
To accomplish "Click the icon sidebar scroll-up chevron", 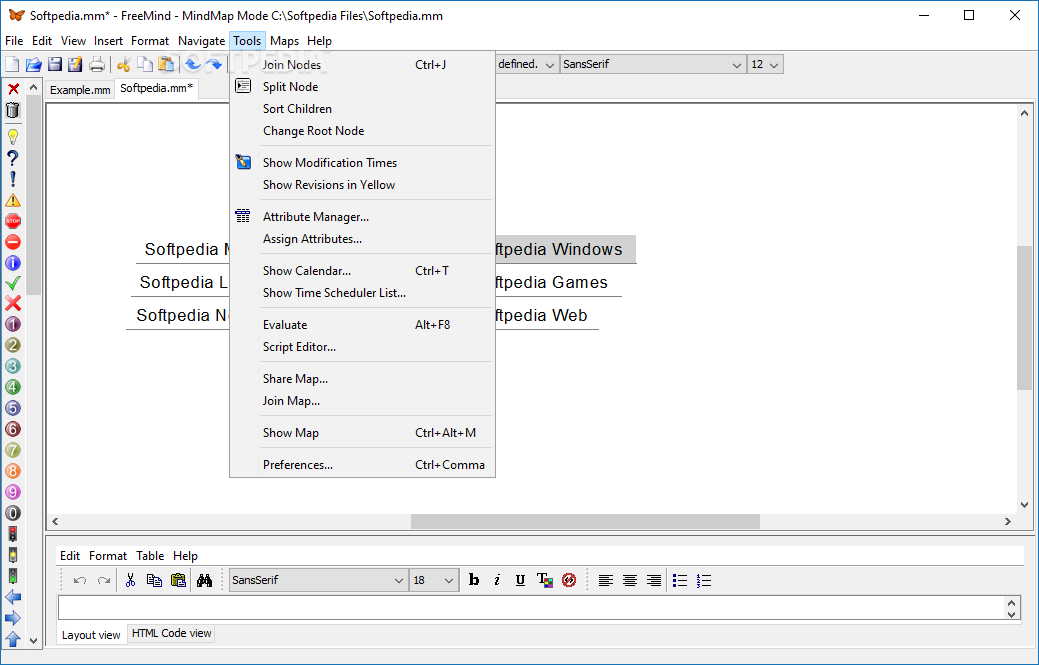I will pyautogui.click(x=33, y=88).
